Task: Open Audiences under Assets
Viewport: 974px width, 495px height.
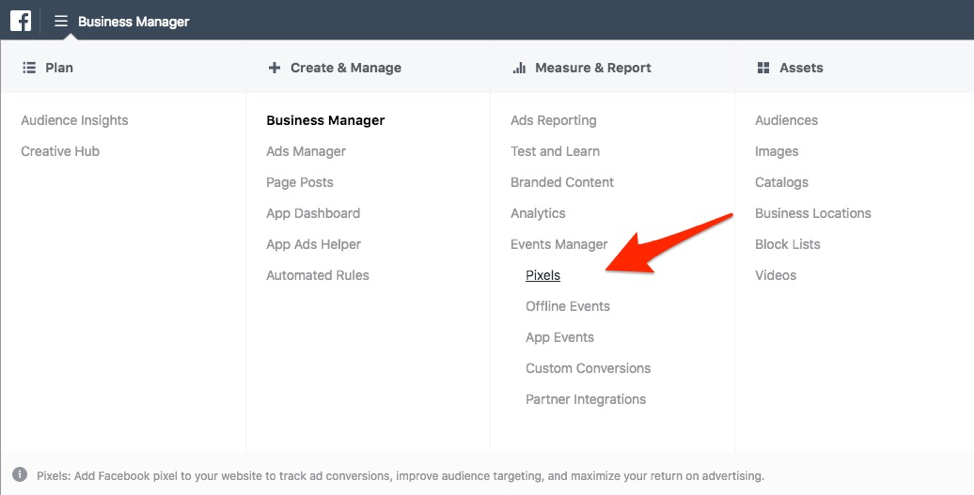Action: tap(786, 120)
